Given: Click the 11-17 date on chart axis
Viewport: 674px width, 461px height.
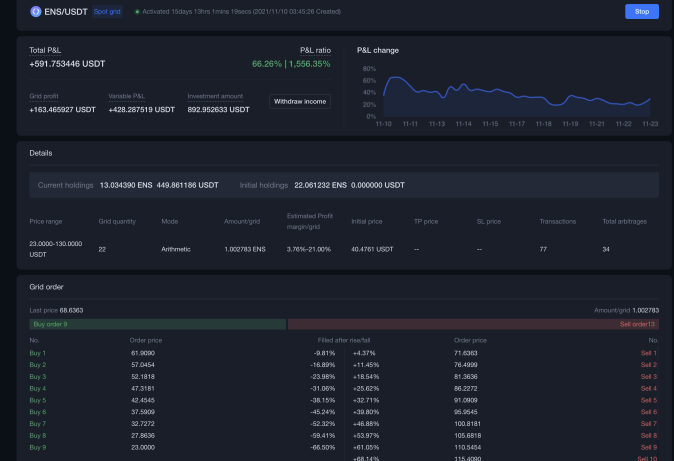Looking at the screenshot, I should [x=517, y=124].
